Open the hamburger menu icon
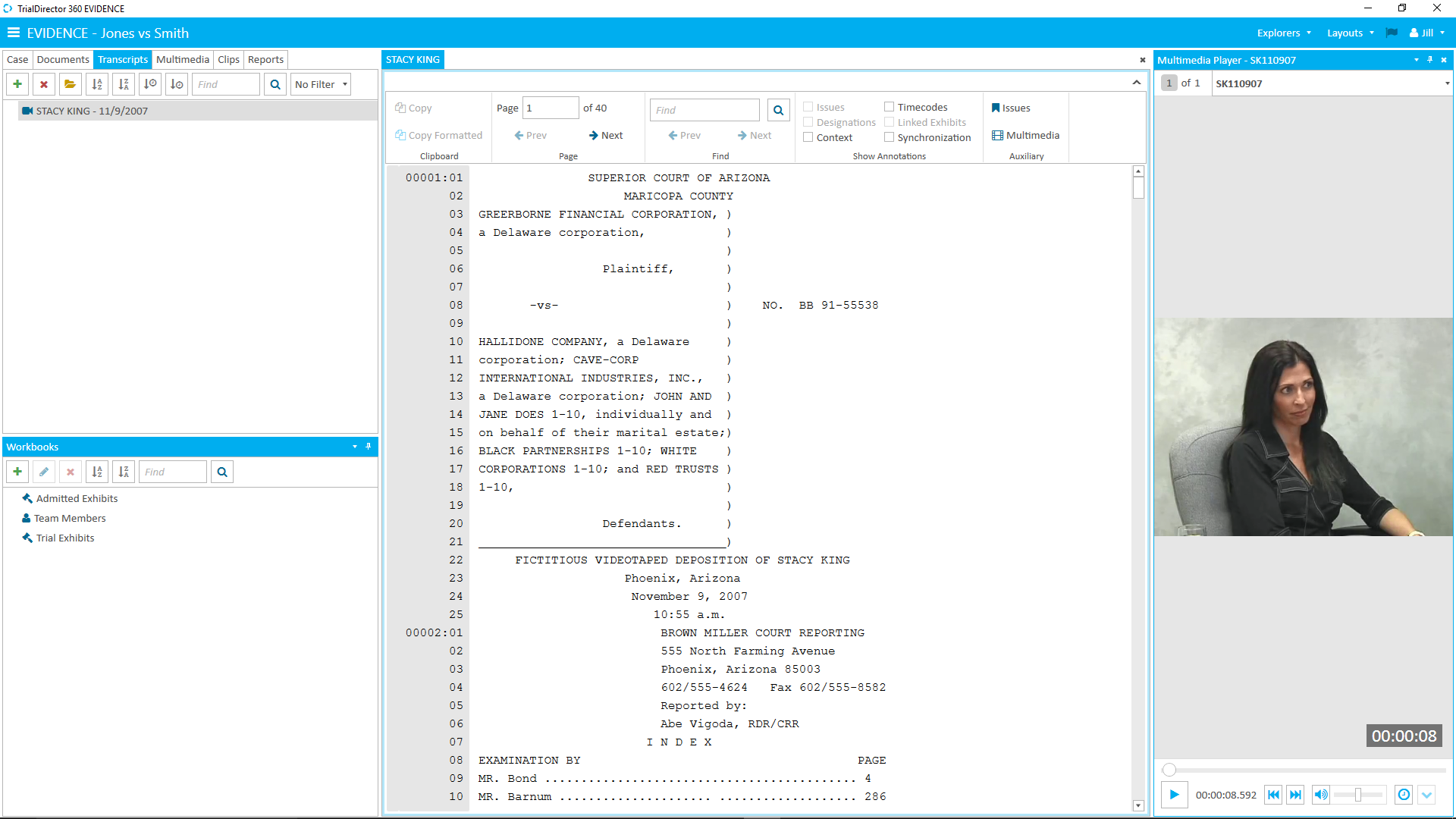The height and width of the screenshot is (819, 1456). [13, 33]
